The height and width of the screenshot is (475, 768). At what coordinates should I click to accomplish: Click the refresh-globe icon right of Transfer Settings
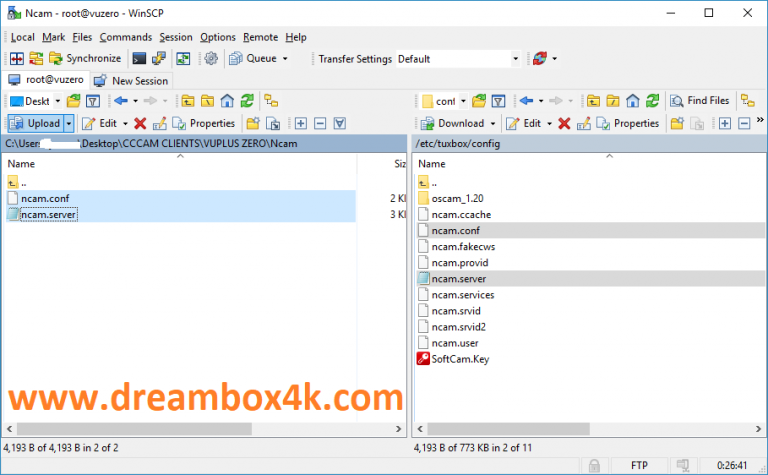540,59
